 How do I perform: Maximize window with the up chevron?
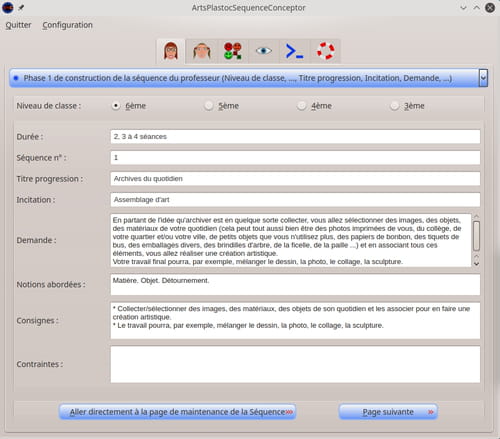click(477, 8)
